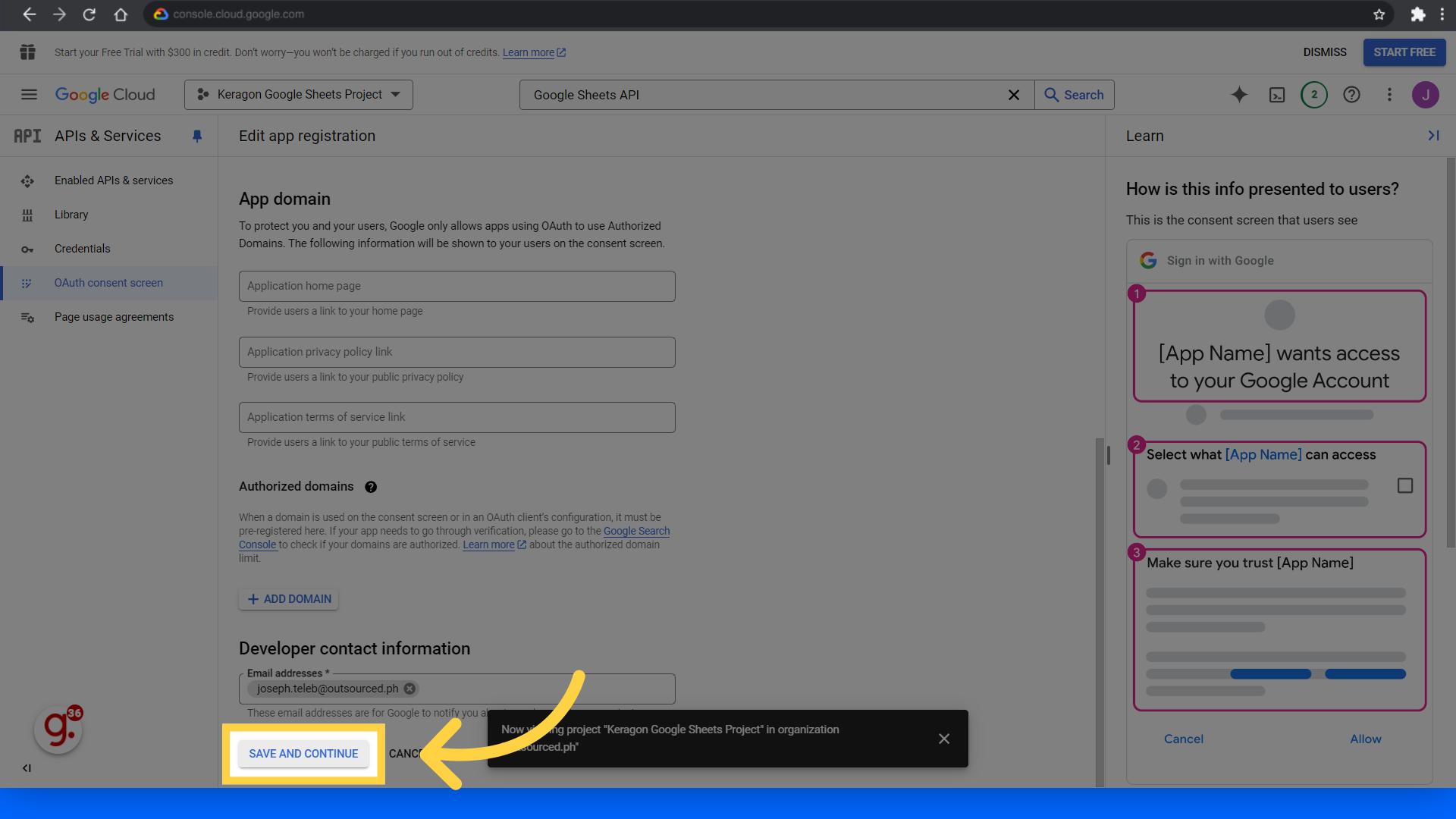Click the "App domain" heading
Viewport: 1456px width, 819px height.
(x=284, y=199)
